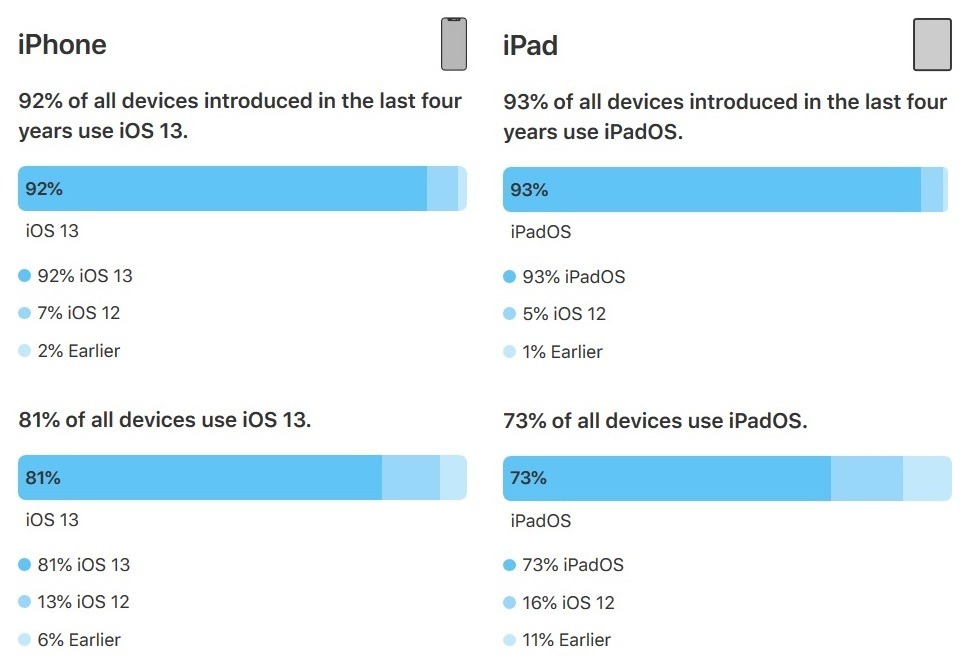The width and height of the screenshot is (973, 665).
Task: Click the "iPad" section heading
Action: click(x=530, y=46)
